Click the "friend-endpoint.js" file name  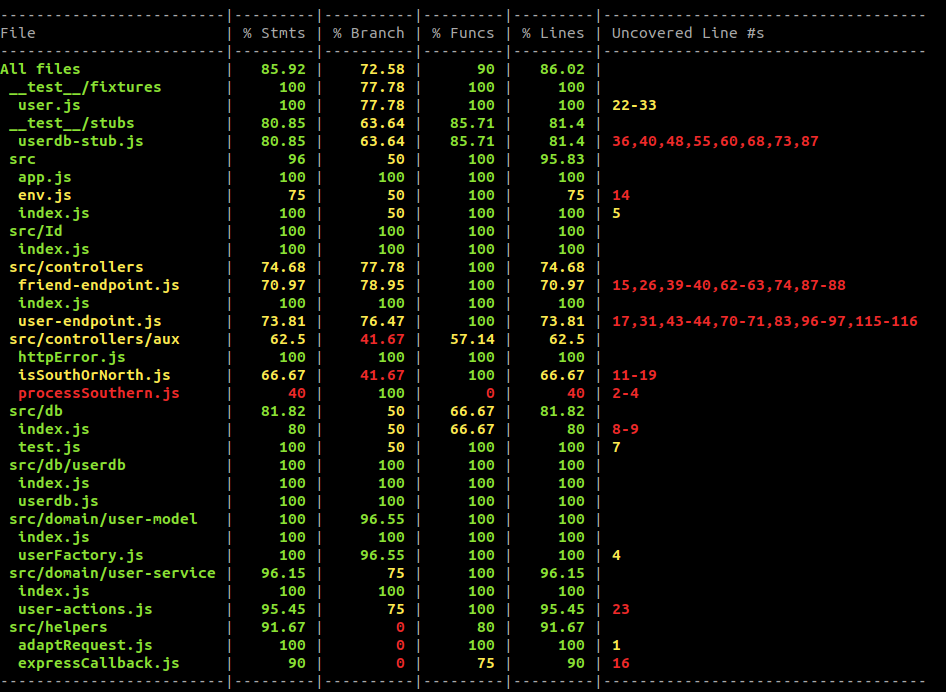[x=99, y=285]
